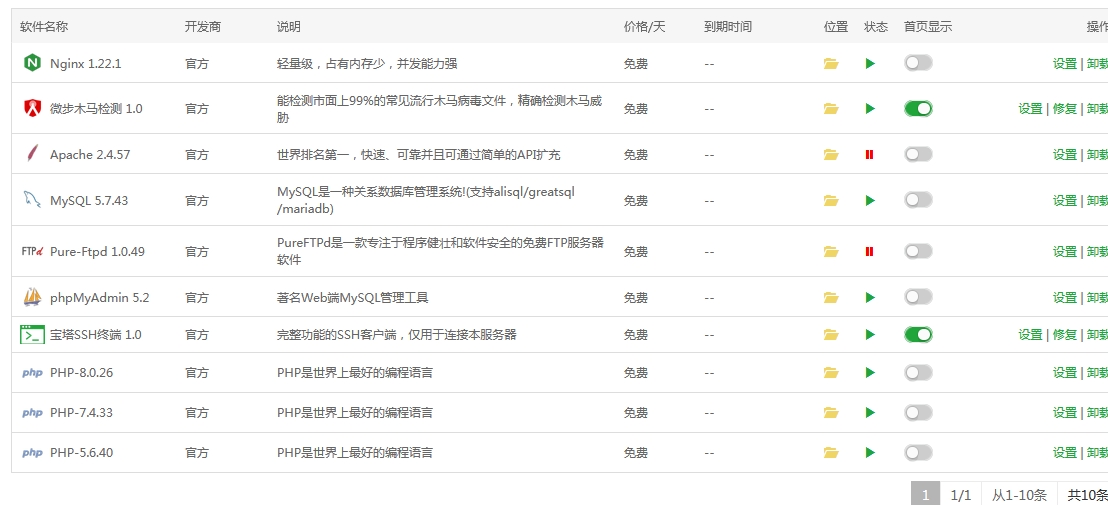Screen dimensions: 1108x505
Task: Click the PHP-7.4.33 running status icon
Action: [870, 412]
